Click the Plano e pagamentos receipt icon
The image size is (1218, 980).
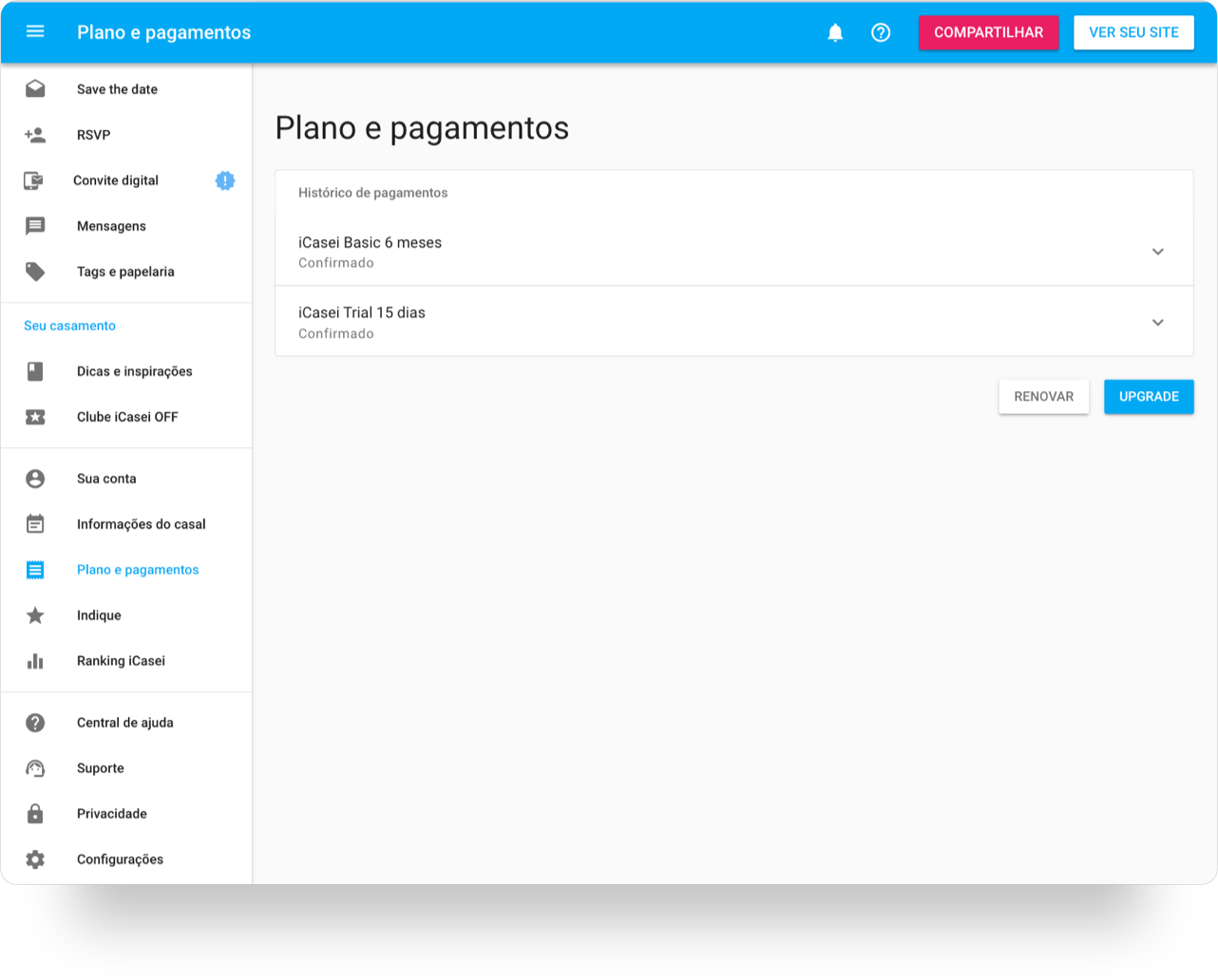[x=35, y=570]
